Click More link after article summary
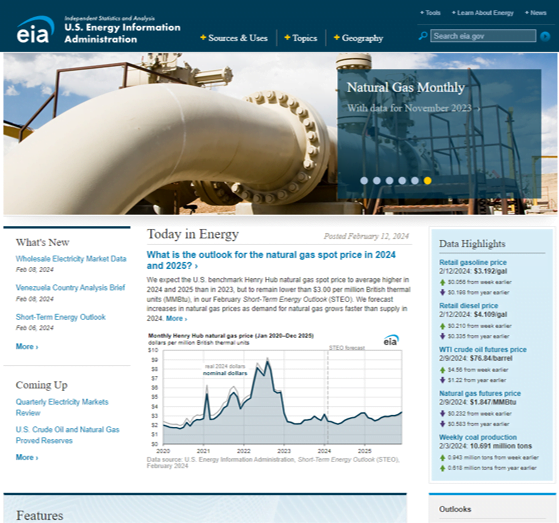559x523 pixels. click(176, 318)
